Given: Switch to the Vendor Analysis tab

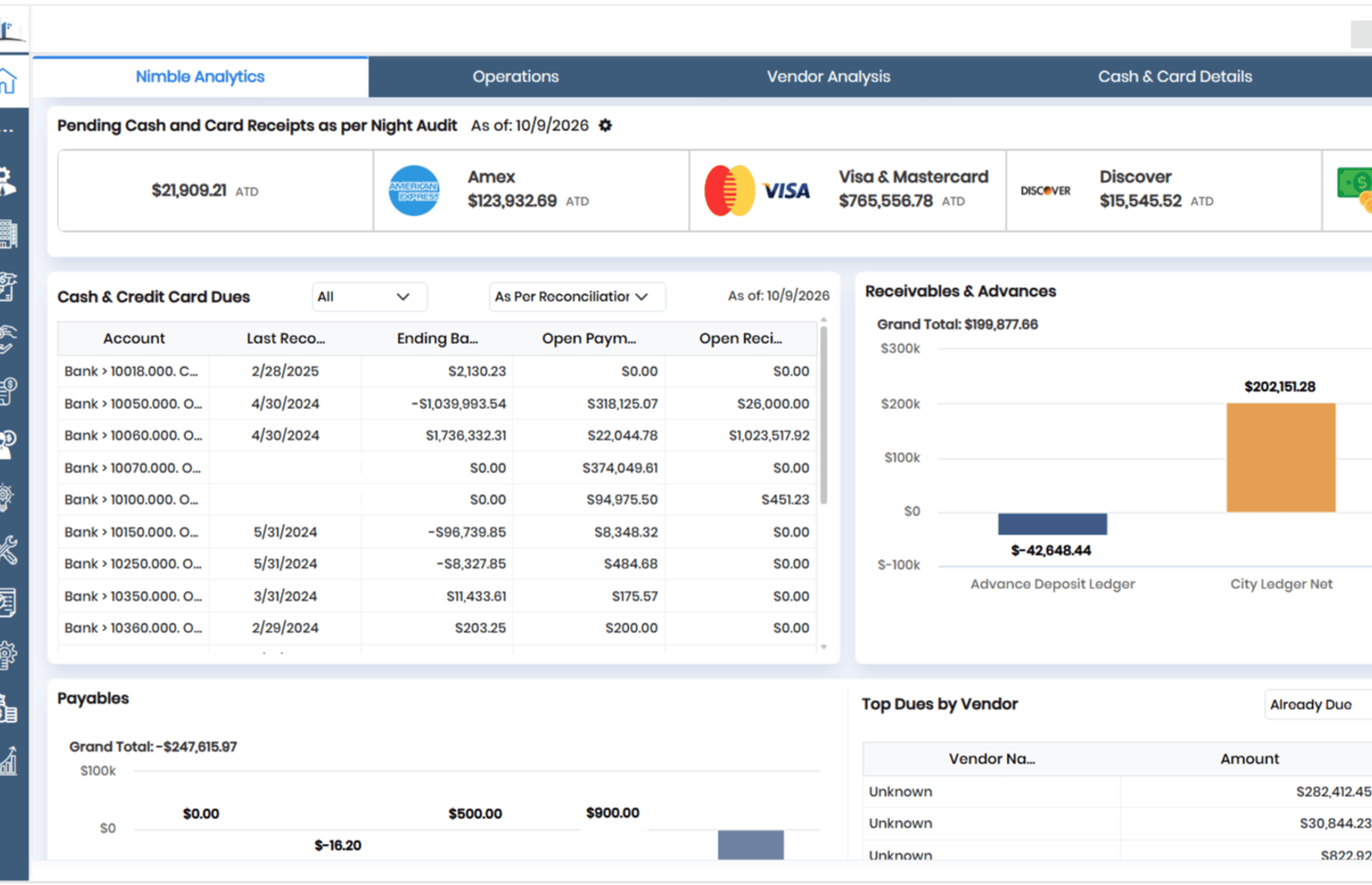Looking at the screenshot, I should coord(828,76).
